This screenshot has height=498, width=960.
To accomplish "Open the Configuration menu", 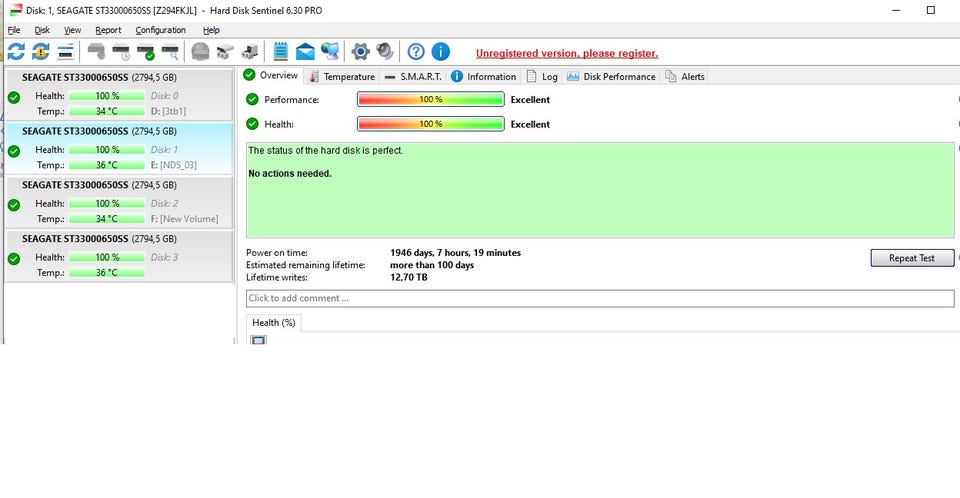I will (160, 30).
